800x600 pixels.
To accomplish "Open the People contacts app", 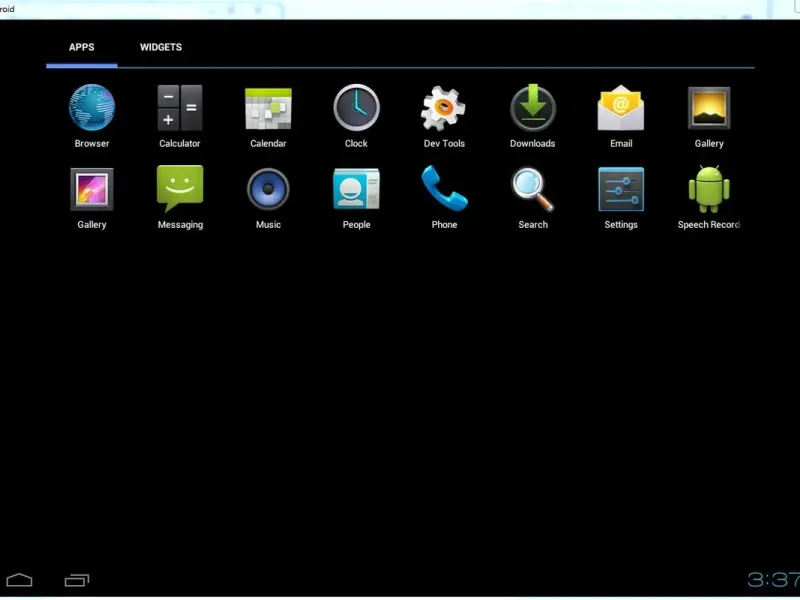I will point(356,189).
